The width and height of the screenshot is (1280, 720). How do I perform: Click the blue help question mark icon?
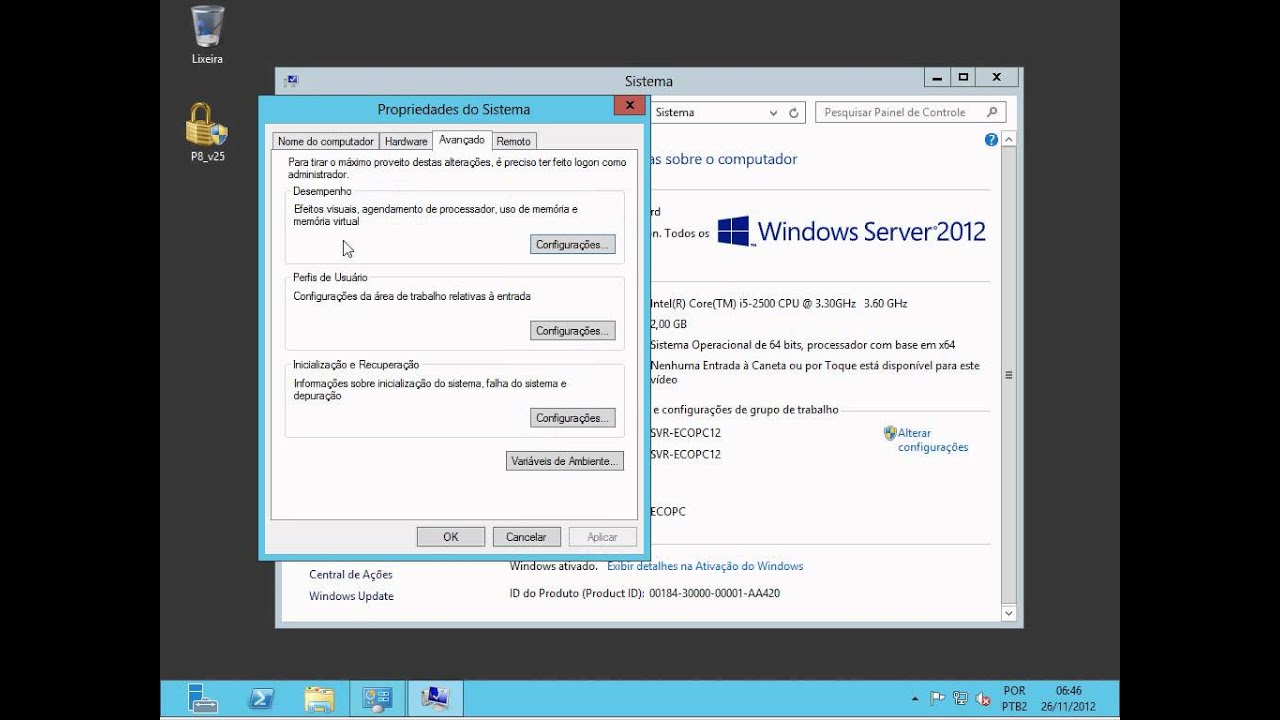pos(991,140)
